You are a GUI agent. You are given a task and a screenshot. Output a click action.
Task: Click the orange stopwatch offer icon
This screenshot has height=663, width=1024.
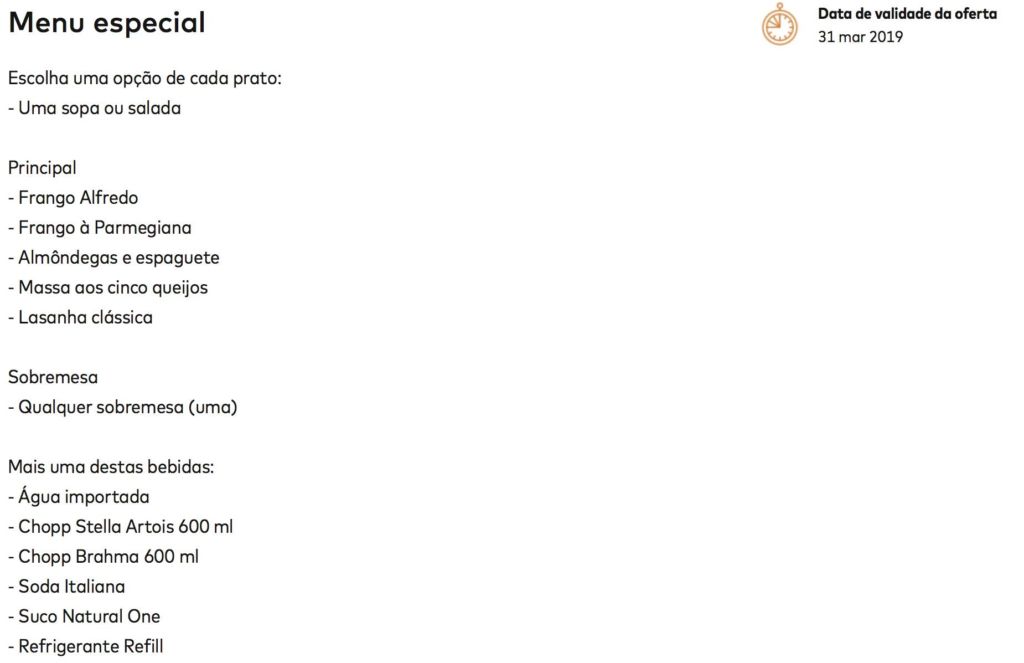click(779, 25)
